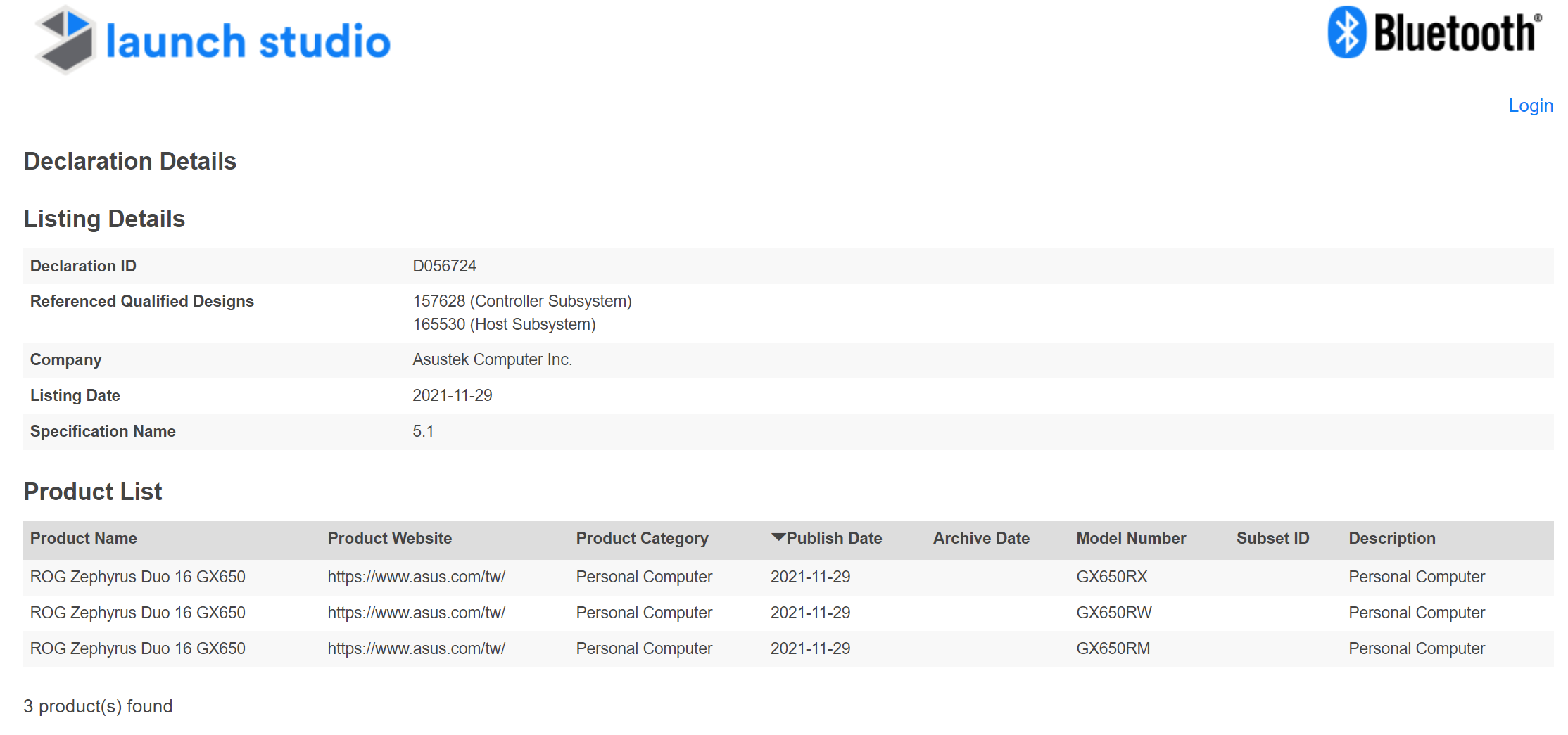Sort by the Description column
Viewport: 1568px width, 735px height.
[x=1391, y=538]
